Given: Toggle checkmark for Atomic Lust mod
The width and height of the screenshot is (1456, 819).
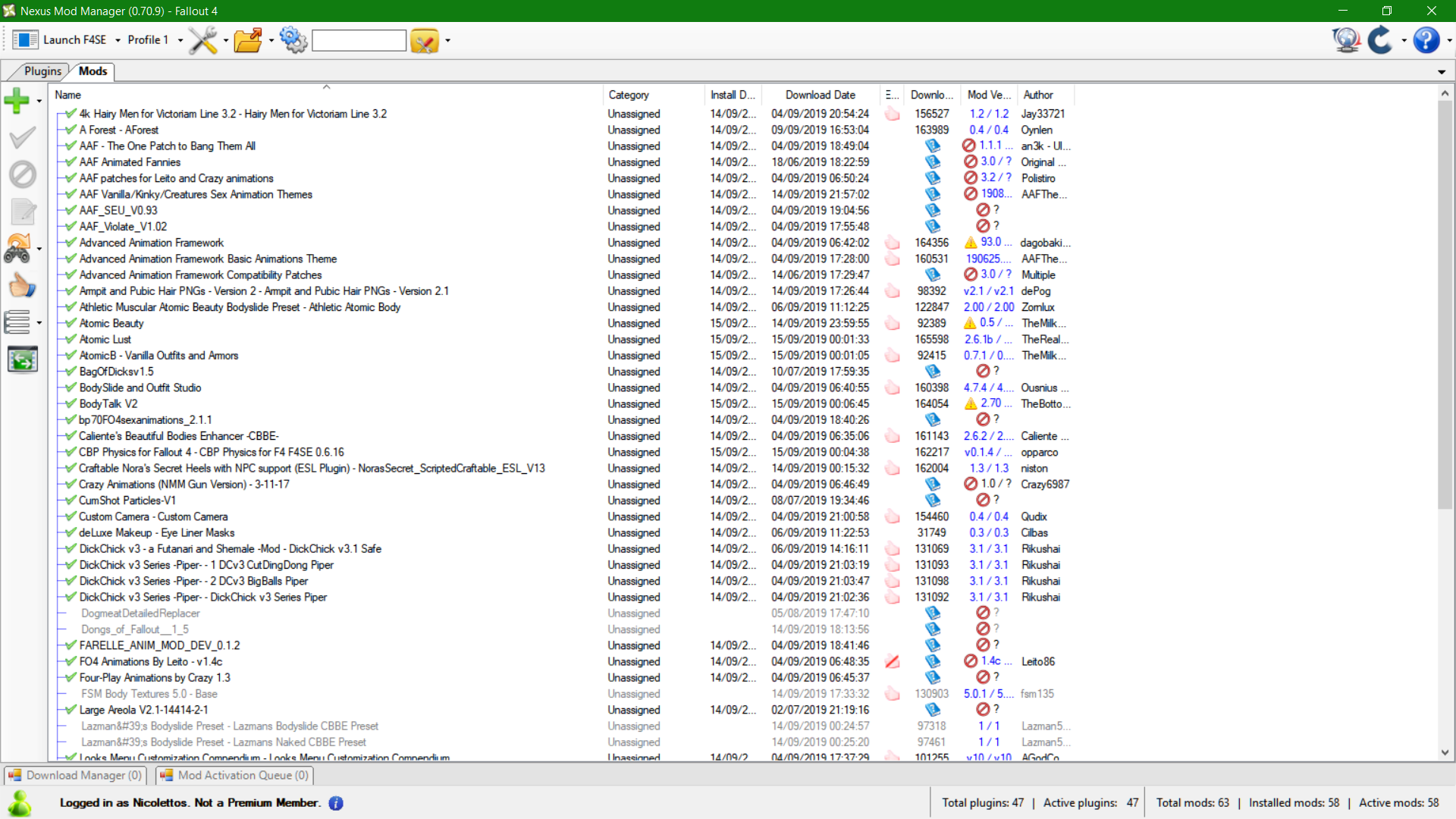Looking at the screenshot, I should (x=71, y=339).
